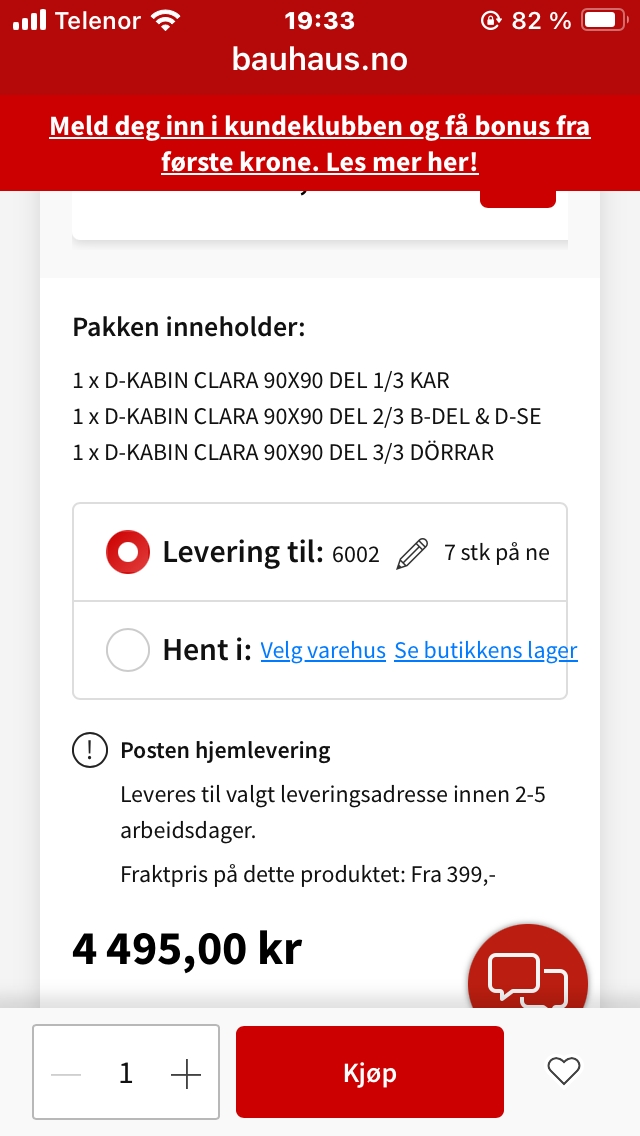Viewport: 640px width, 1136px height.
Task: Add product to favorites via heart icon
Action: (563, 1071)
